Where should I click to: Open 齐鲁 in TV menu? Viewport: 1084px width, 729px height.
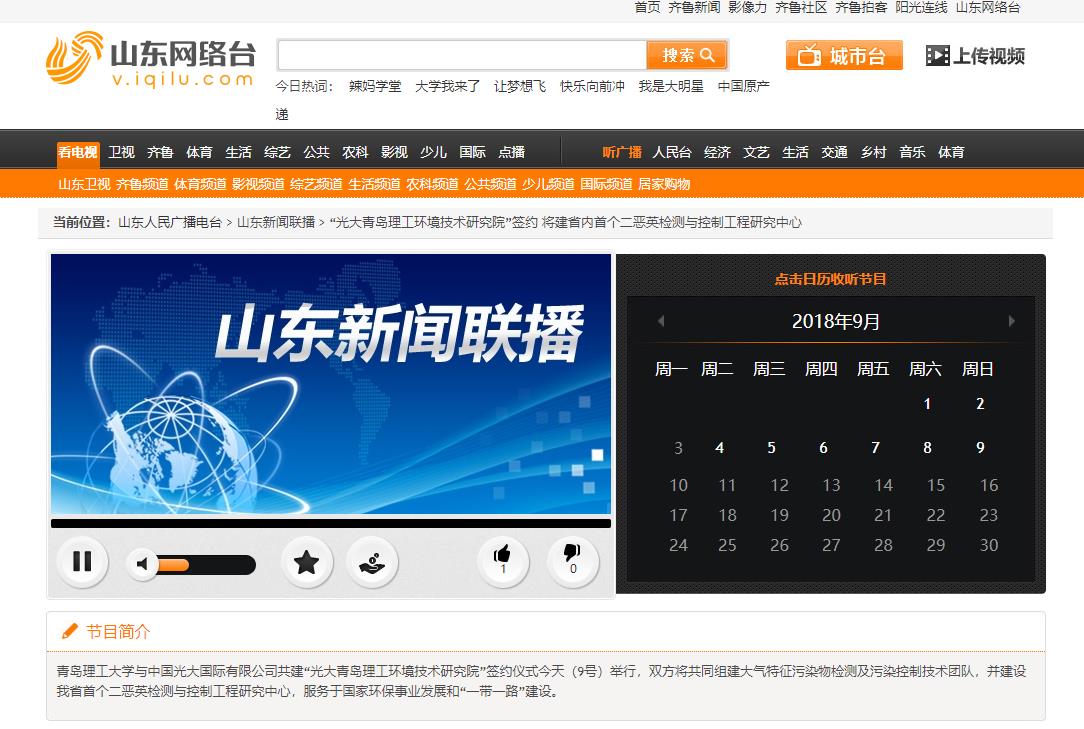pyautogui.click(x=160, y=152)
